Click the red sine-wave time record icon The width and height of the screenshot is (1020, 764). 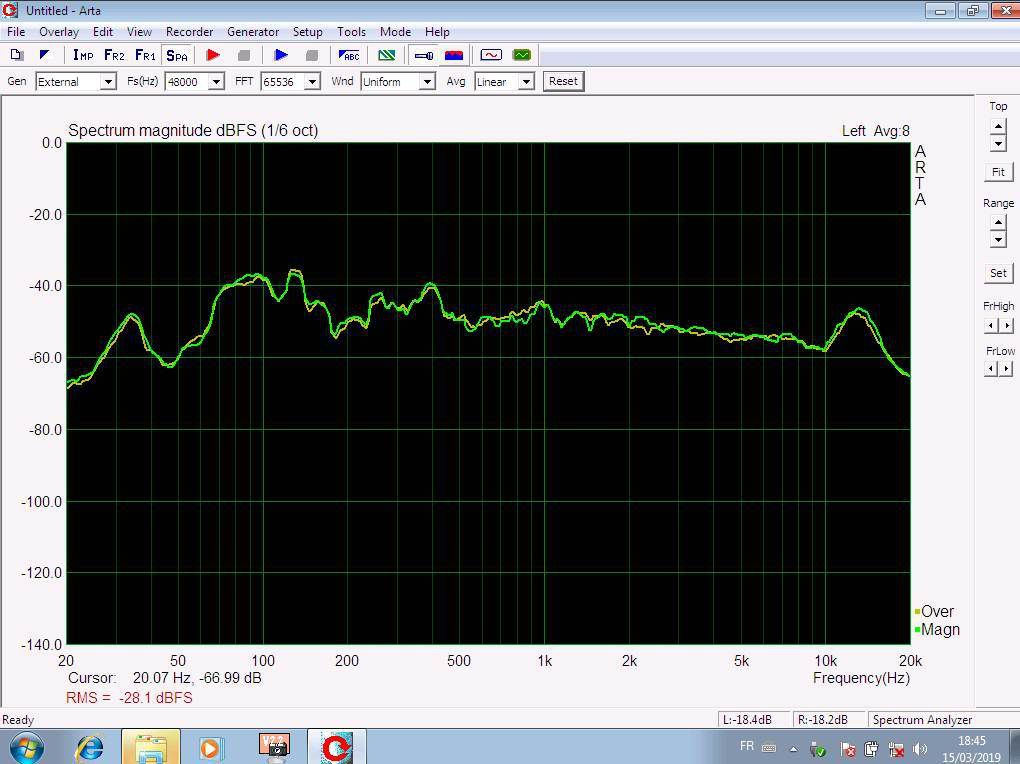click(491, 55)
